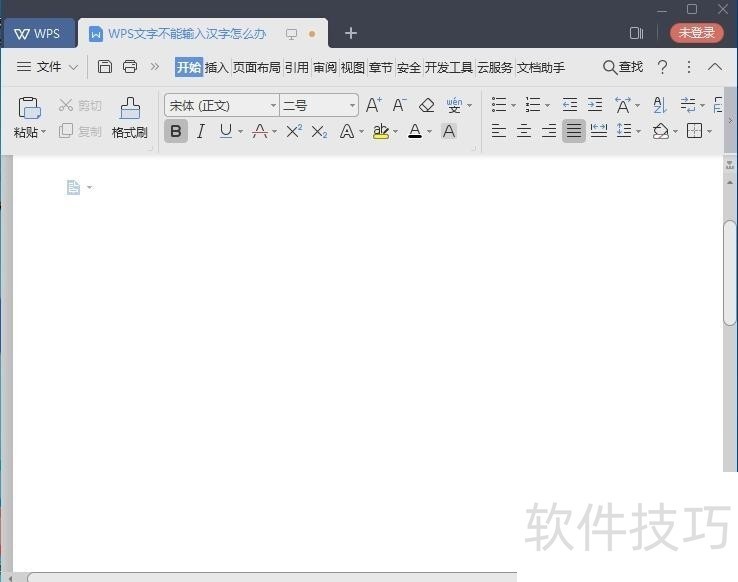Click the Save icon in quick toolbar
The image size is (738, 582).
coord(104,67)
